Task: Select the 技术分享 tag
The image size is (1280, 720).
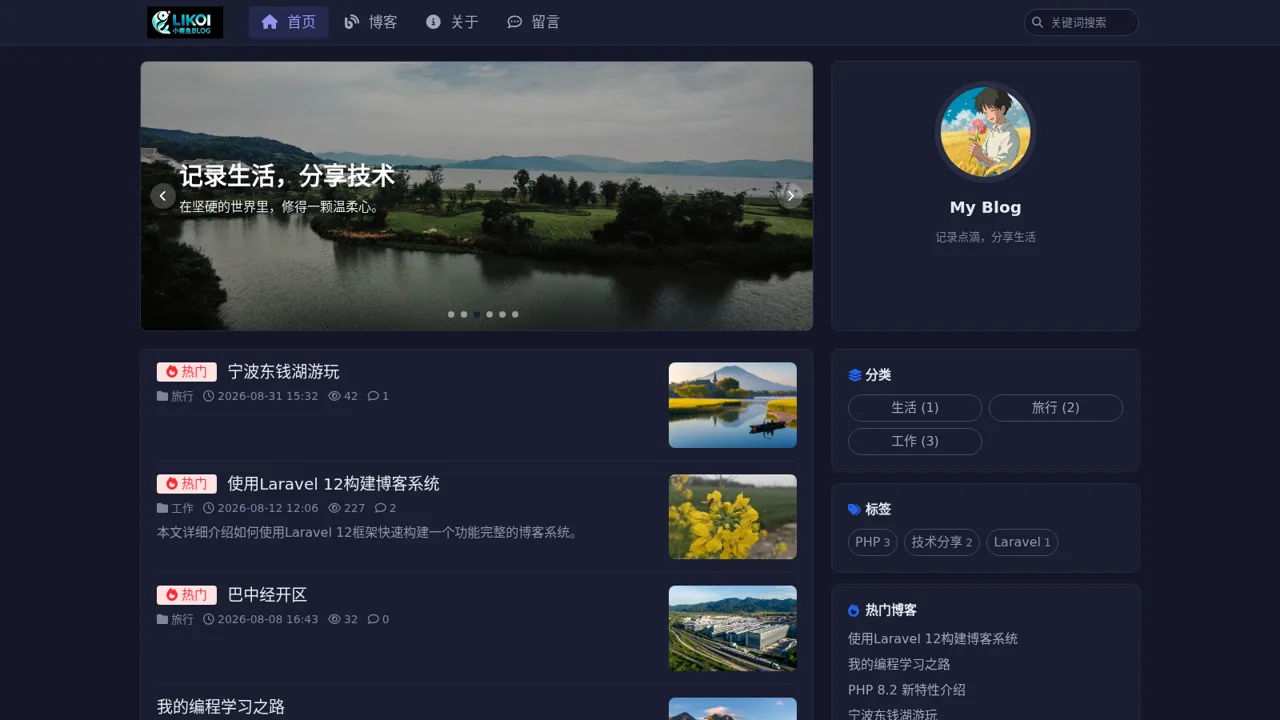Action: click(942, 542)
